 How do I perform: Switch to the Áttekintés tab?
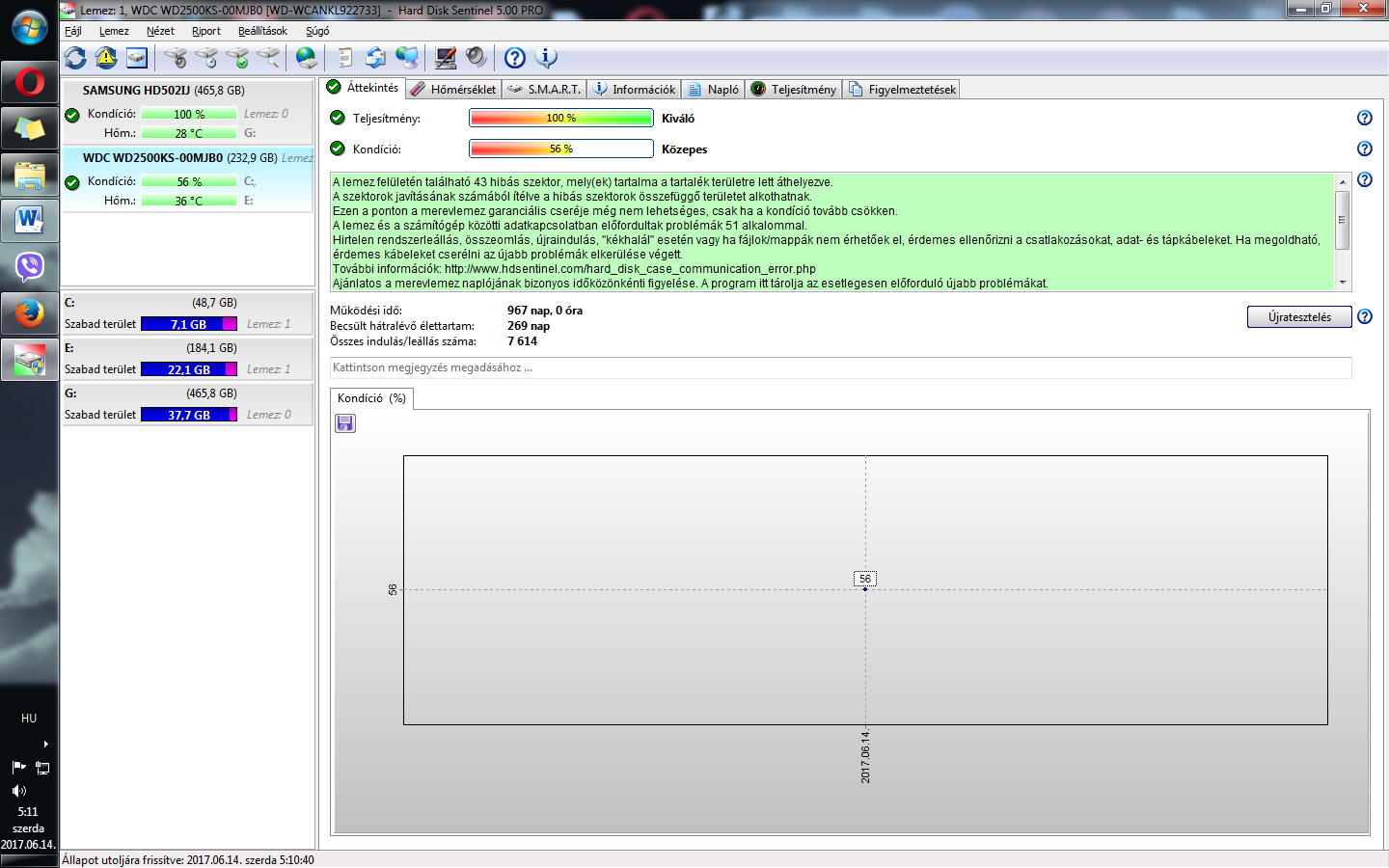363,88
